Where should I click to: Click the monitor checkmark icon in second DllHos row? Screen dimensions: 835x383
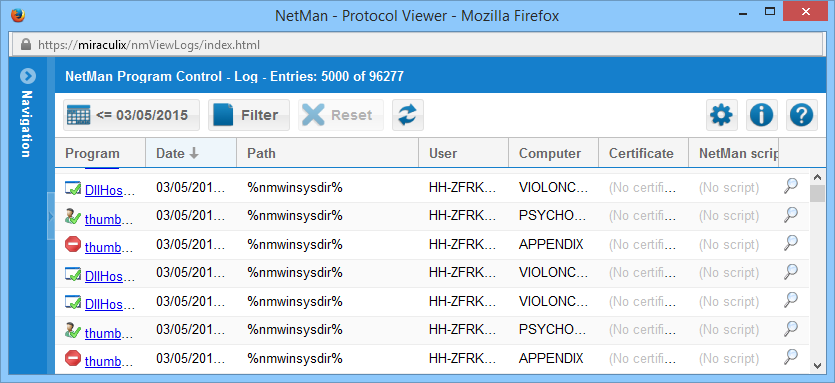[x=73, y=274]
